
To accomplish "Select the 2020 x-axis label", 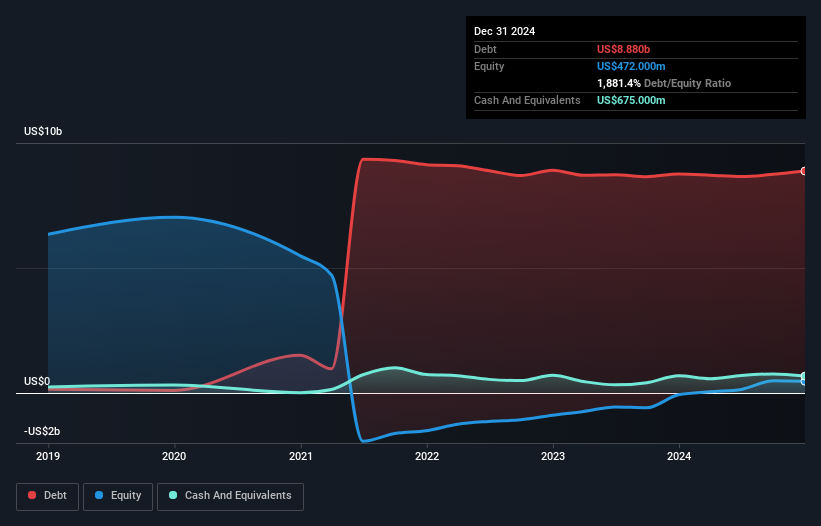I will [x=174, y=456].
